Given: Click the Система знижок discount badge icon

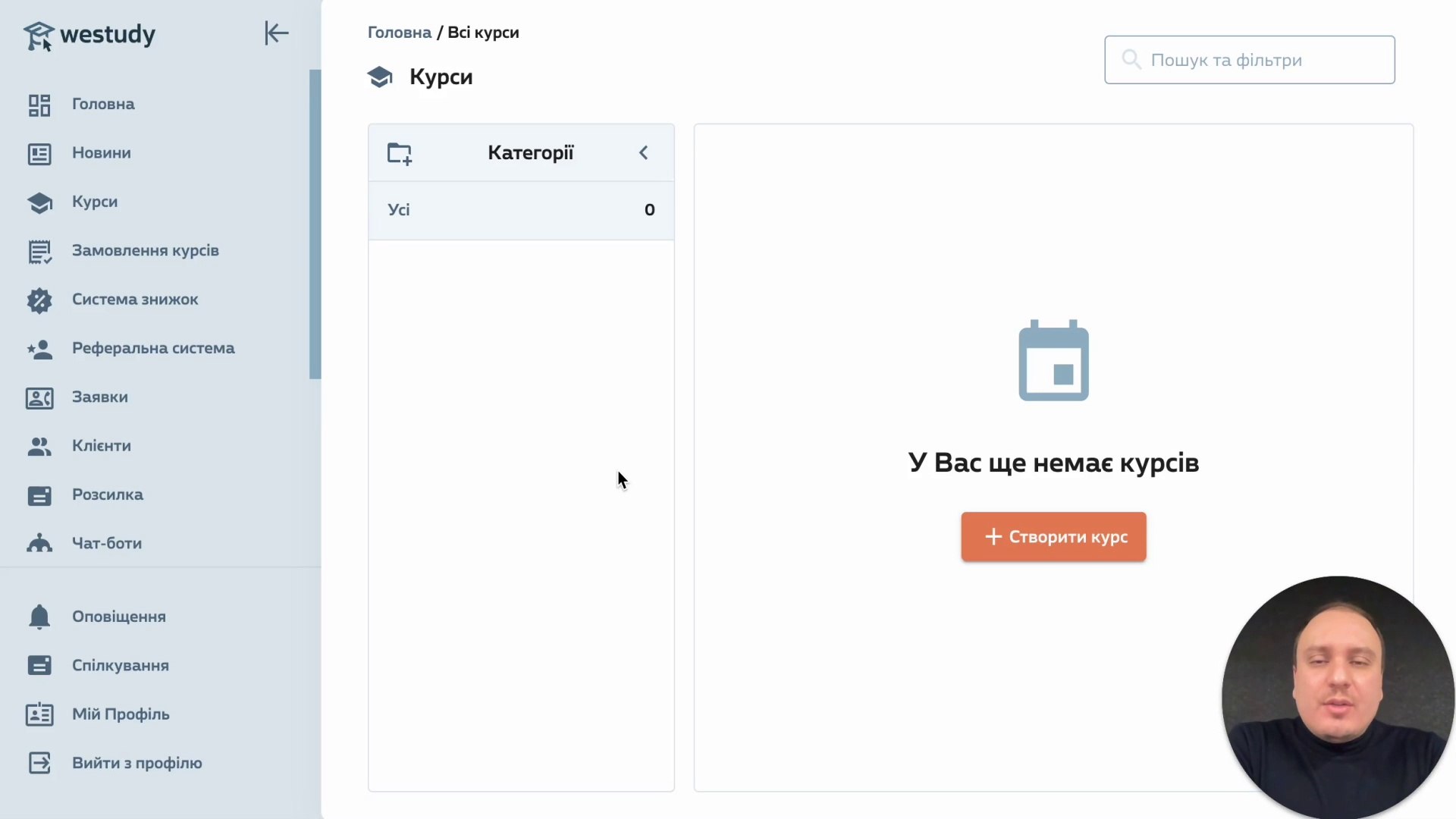Looking at the screenshot, I should [x=39, y=300].
